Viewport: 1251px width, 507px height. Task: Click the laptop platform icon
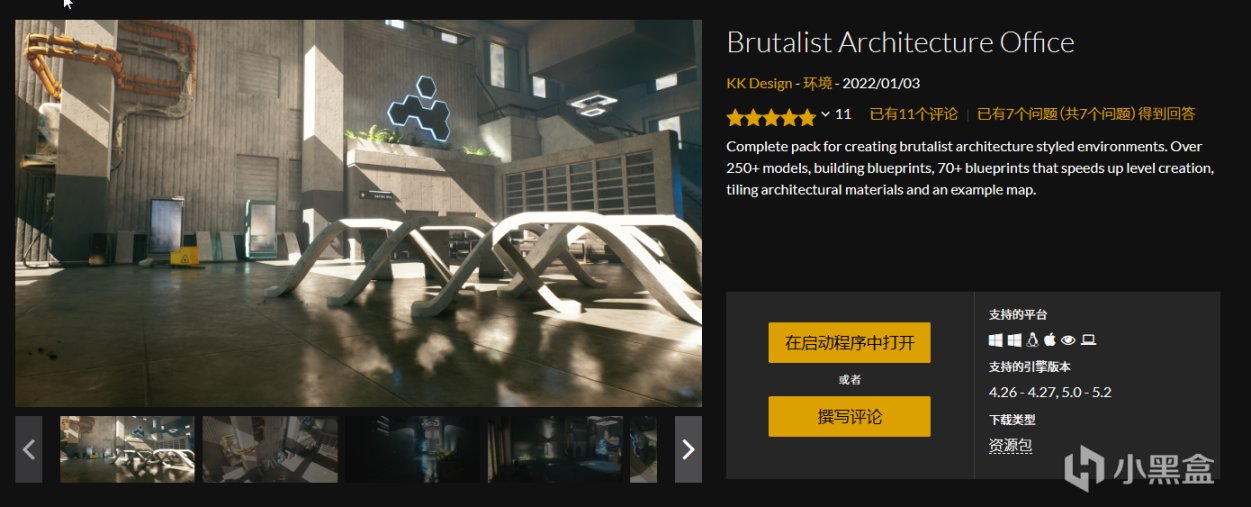1088,340
